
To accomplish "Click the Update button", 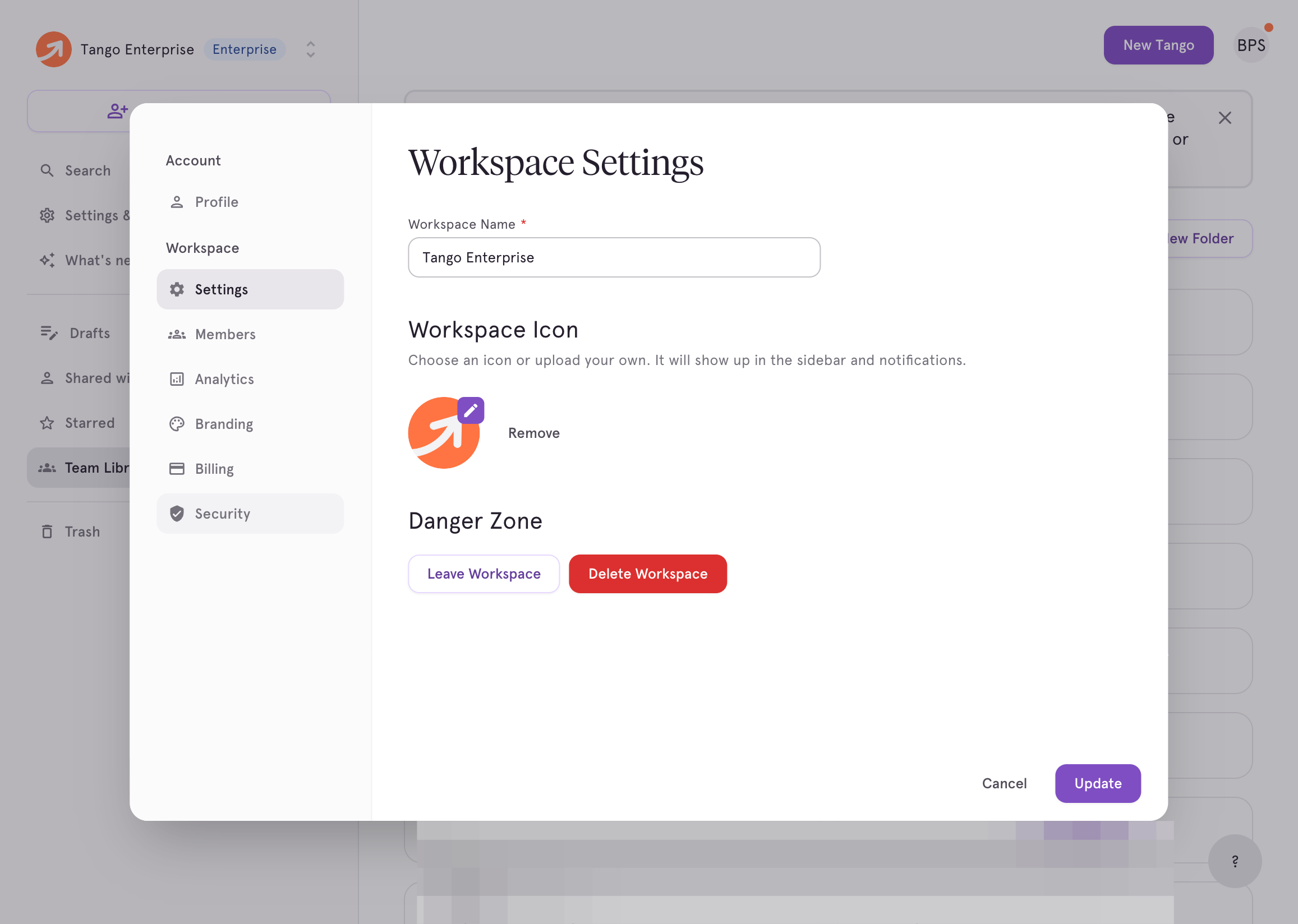I will [1098, 783].
